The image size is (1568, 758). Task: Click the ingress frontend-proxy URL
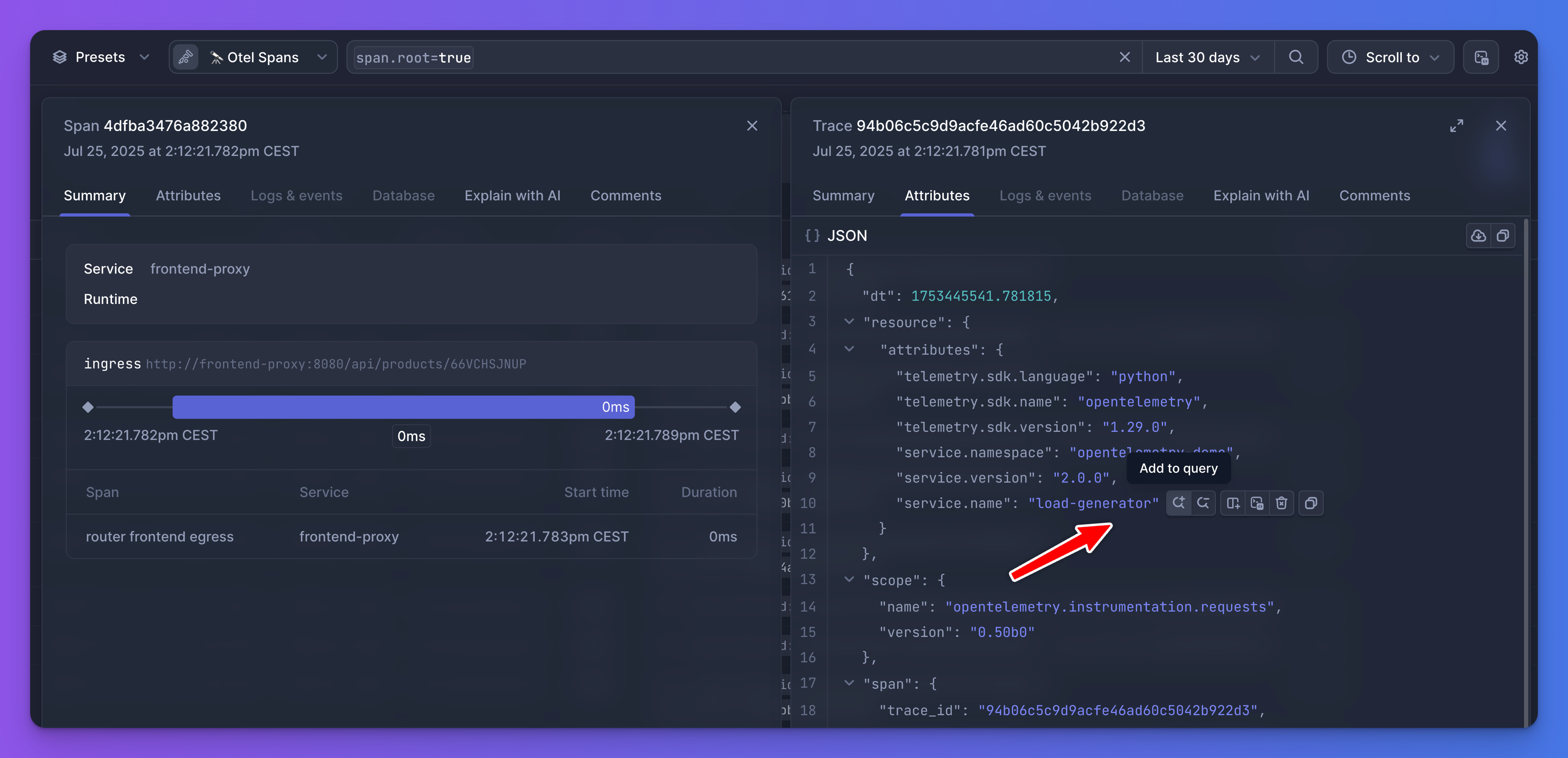336,364
